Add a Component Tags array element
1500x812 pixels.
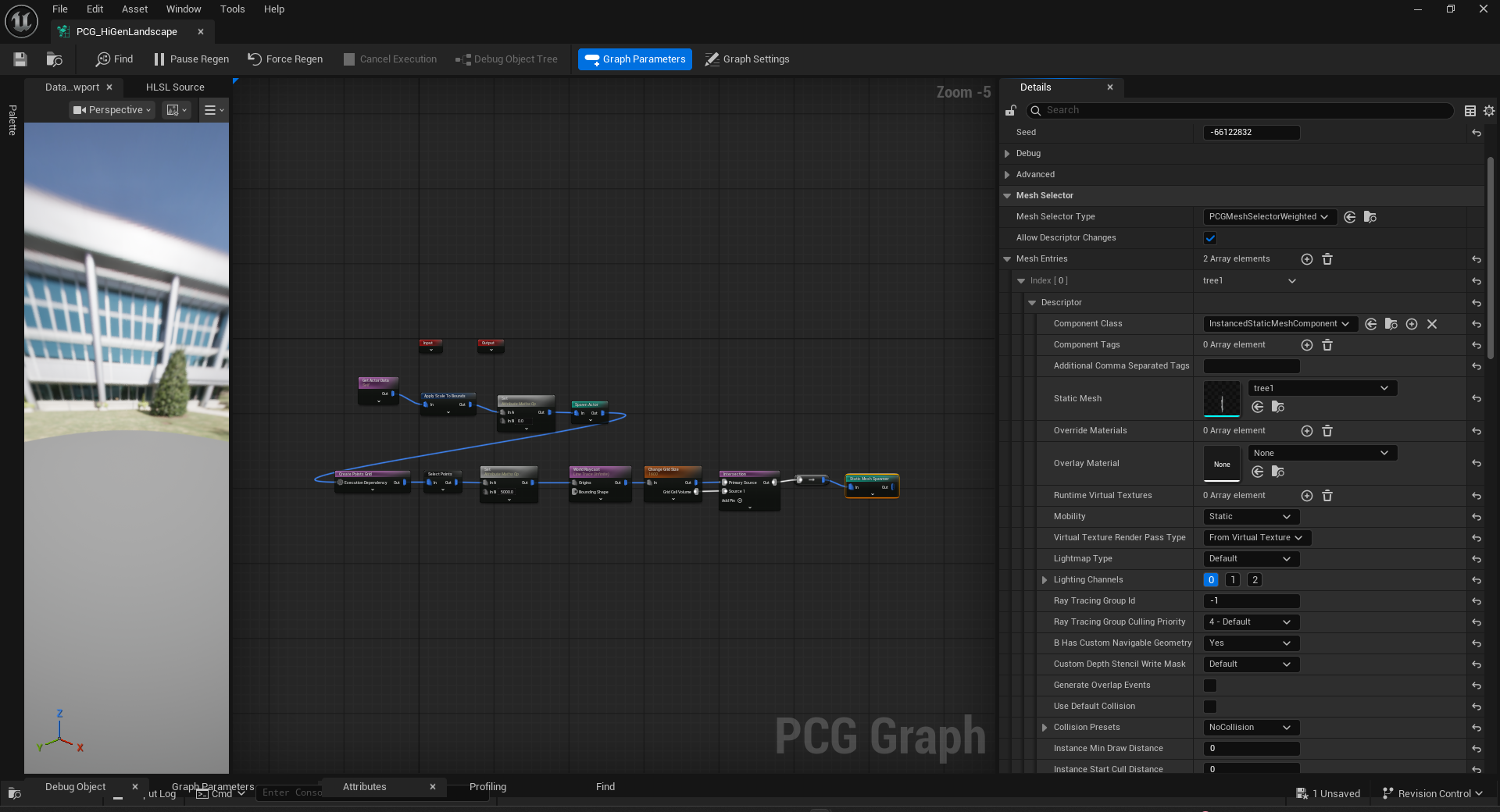coord(1306,345)
